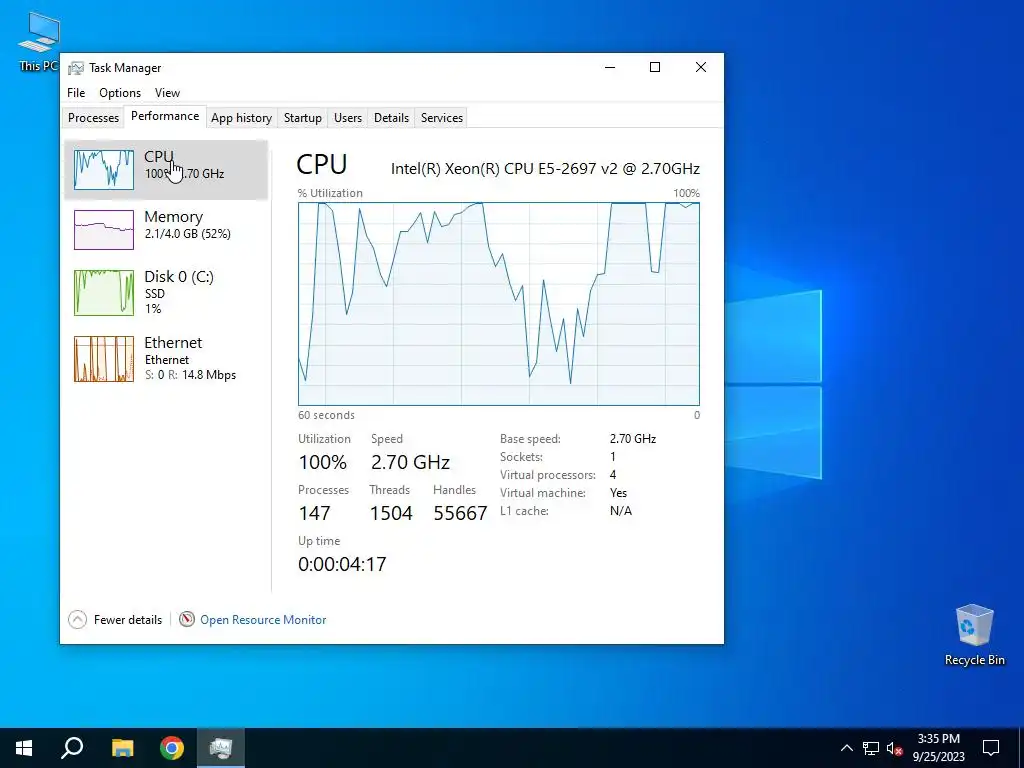The height and width of the screenshot is (768, 1024).
Task: Click Ethernet rate text 14.8 Mbps
Action: pyautogui.click(x=209, y=375)
